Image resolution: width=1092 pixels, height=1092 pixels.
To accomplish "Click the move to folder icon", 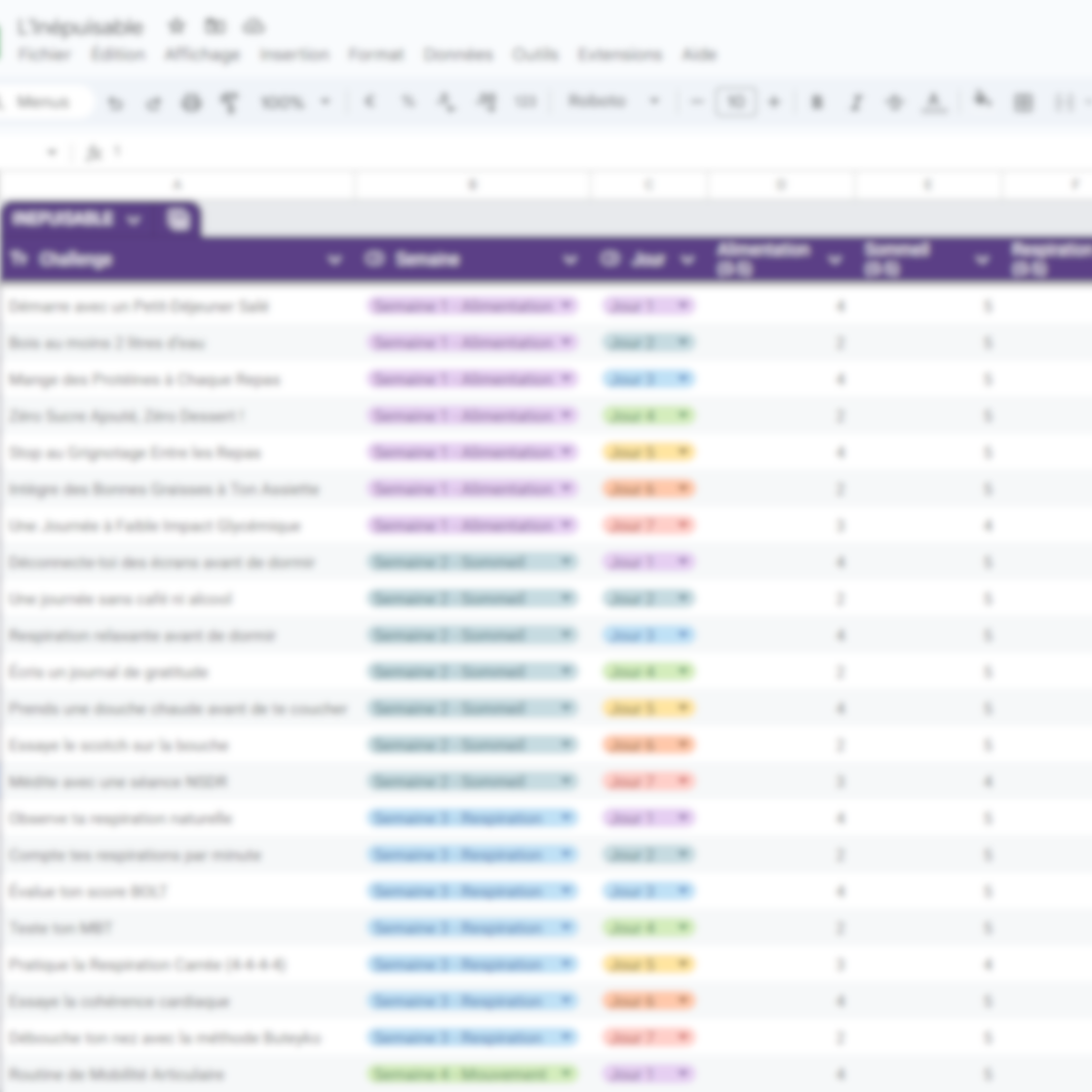I will pyautogui.click(x=214, y=26).
